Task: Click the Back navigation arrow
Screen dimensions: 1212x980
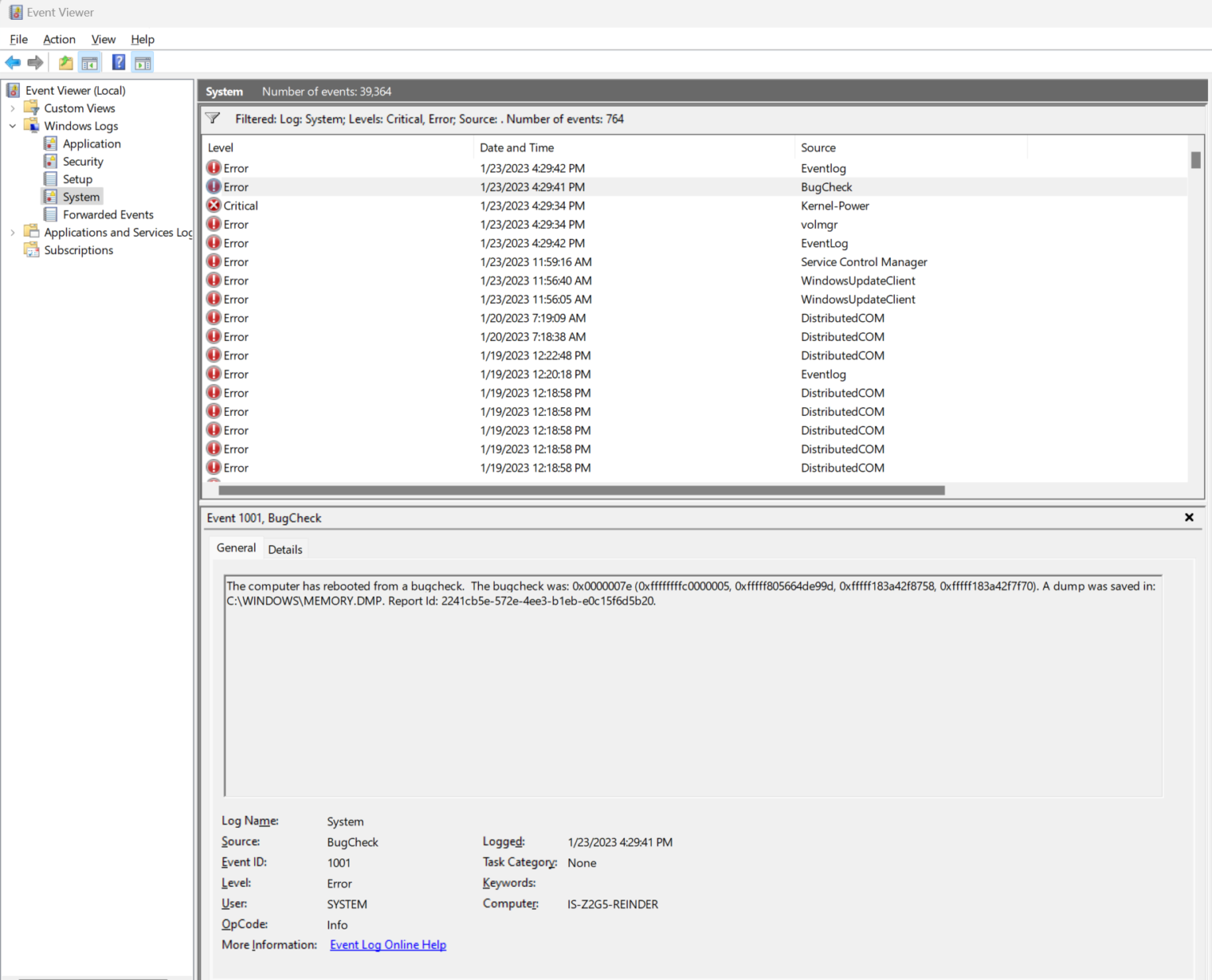Action: pyautogui.click(x=13, y=62)
